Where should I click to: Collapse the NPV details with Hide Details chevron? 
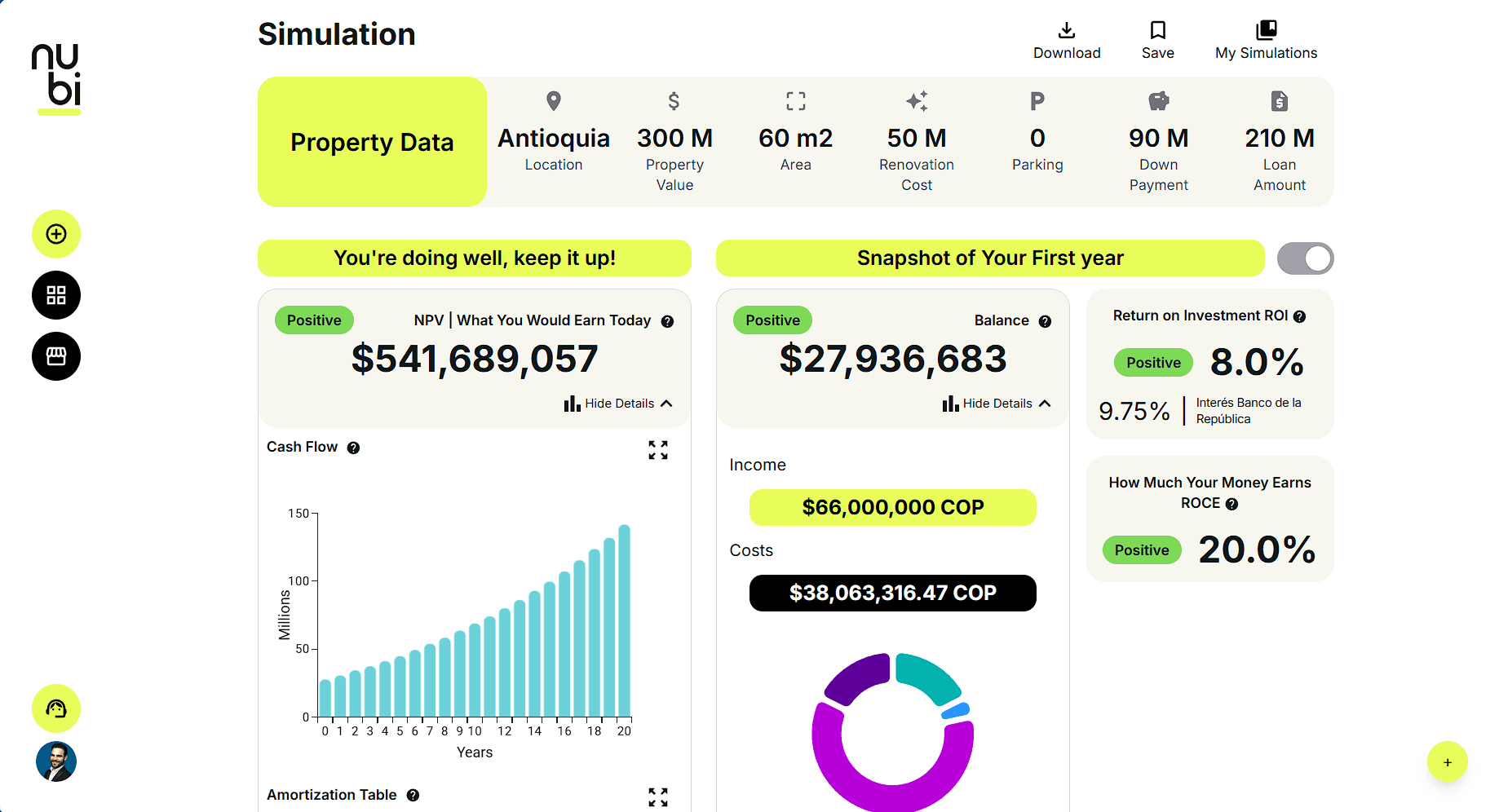(x=667, y=403)
